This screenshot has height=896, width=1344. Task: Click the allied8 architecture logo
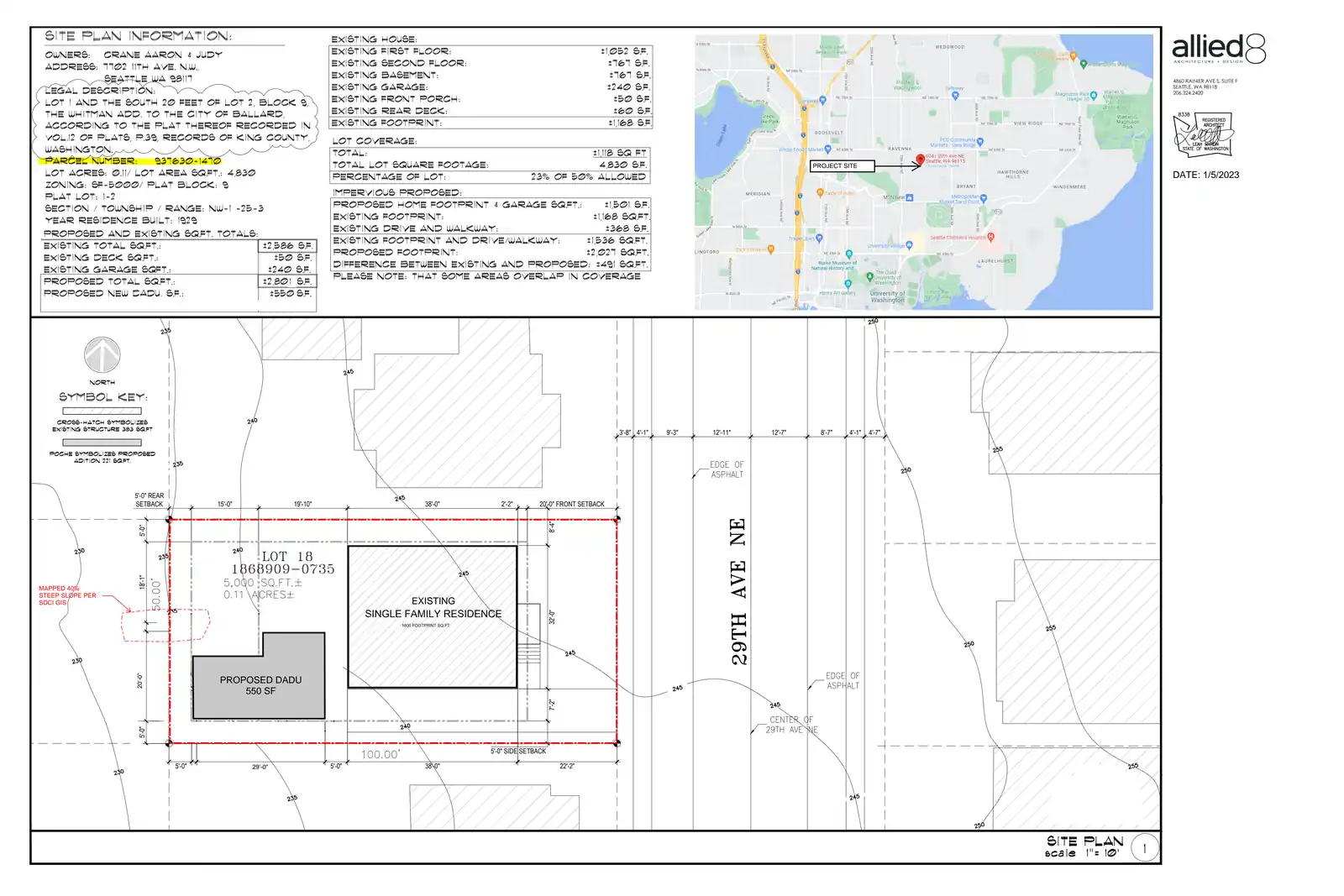[1218, 49]
